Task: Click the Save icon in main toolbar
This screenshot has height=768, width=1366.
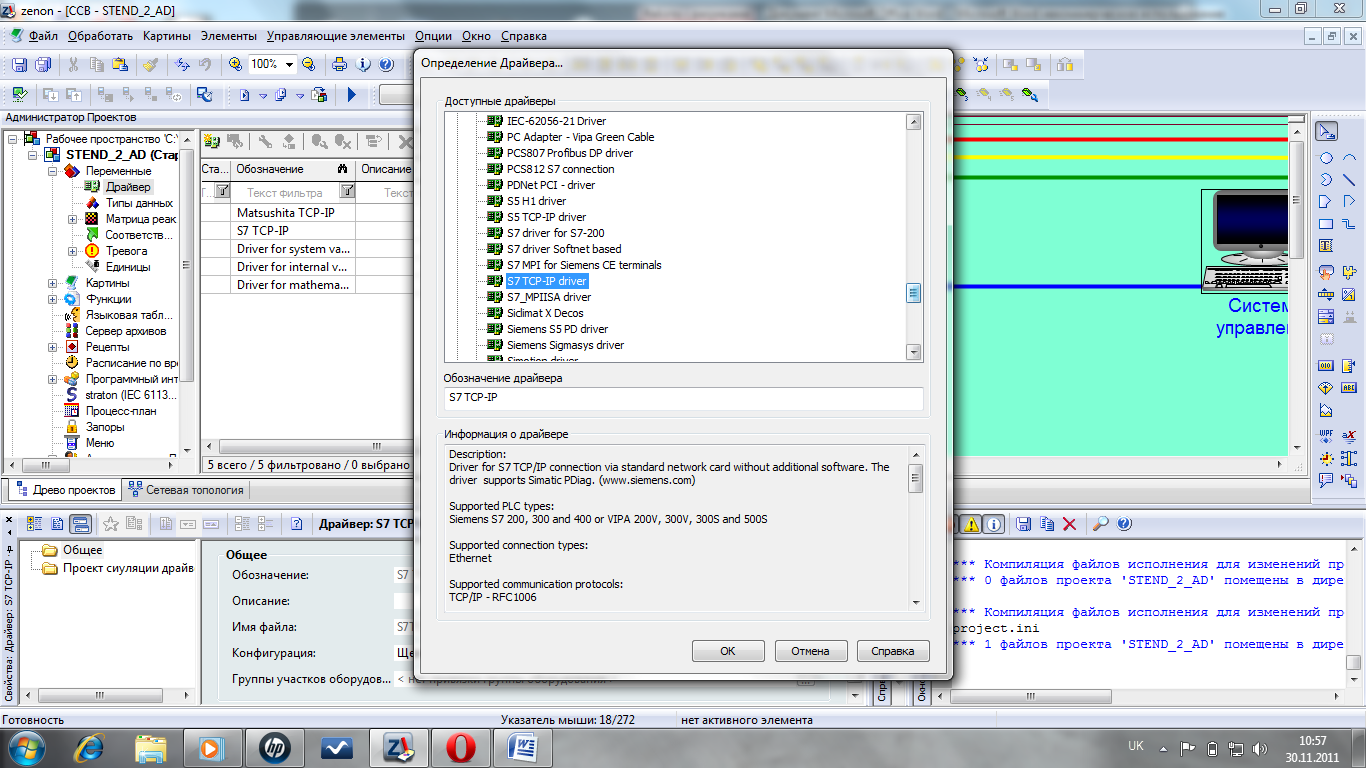Action: 19,65
